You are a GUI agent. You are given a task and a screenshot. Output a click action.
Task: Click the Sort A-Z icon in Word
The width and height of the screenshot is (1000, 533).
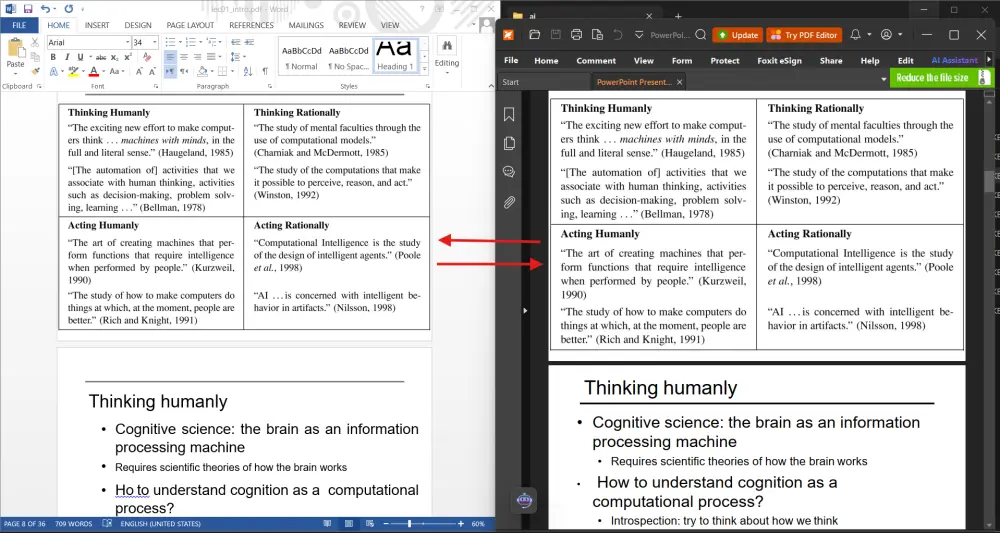tap(248, 71)
